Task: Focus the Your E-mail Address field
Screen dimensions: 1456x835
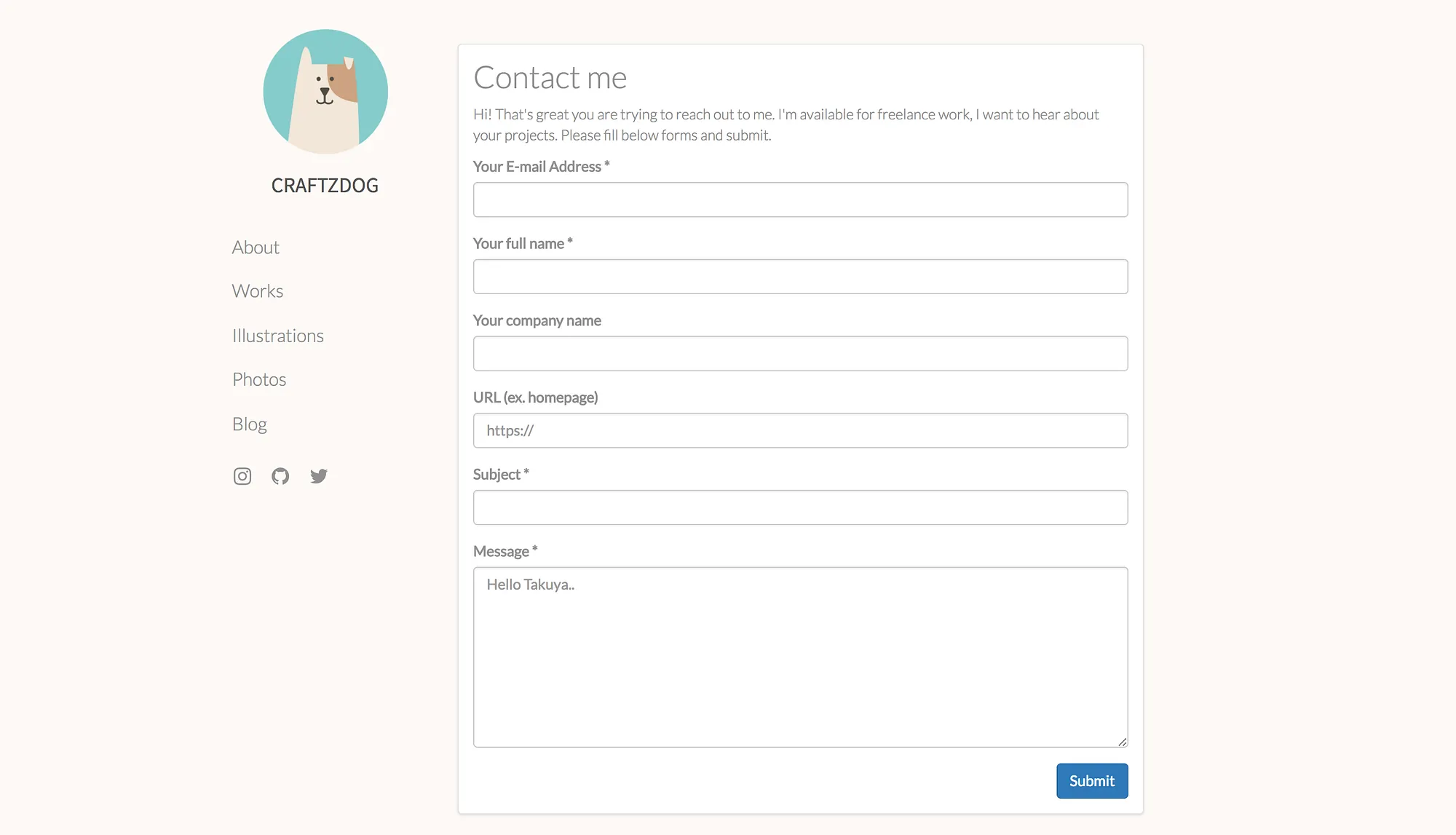Action: click(x=801, y=199)
